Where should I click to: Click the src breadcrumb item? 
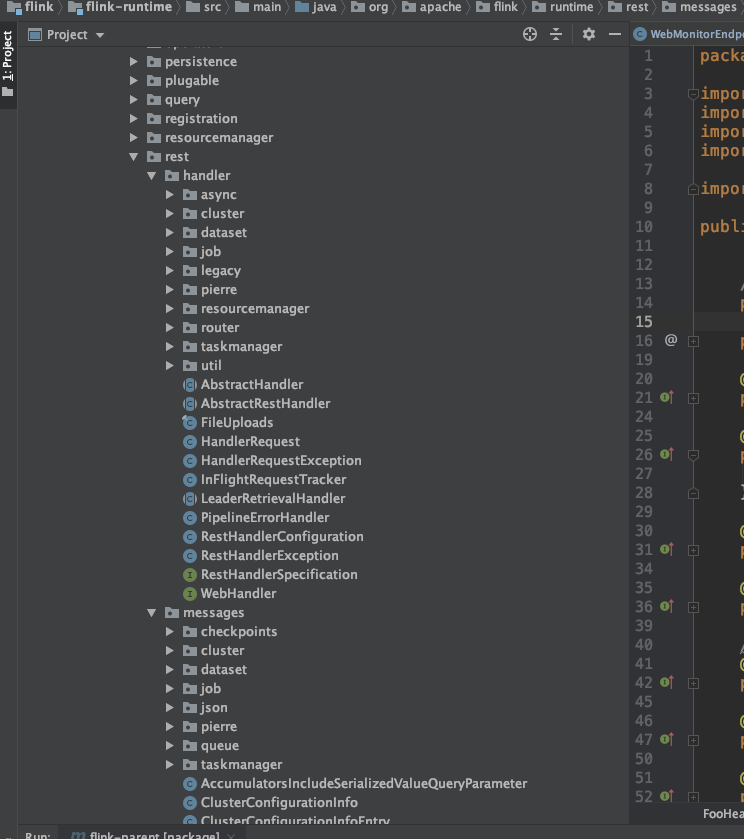pos(203,7)
